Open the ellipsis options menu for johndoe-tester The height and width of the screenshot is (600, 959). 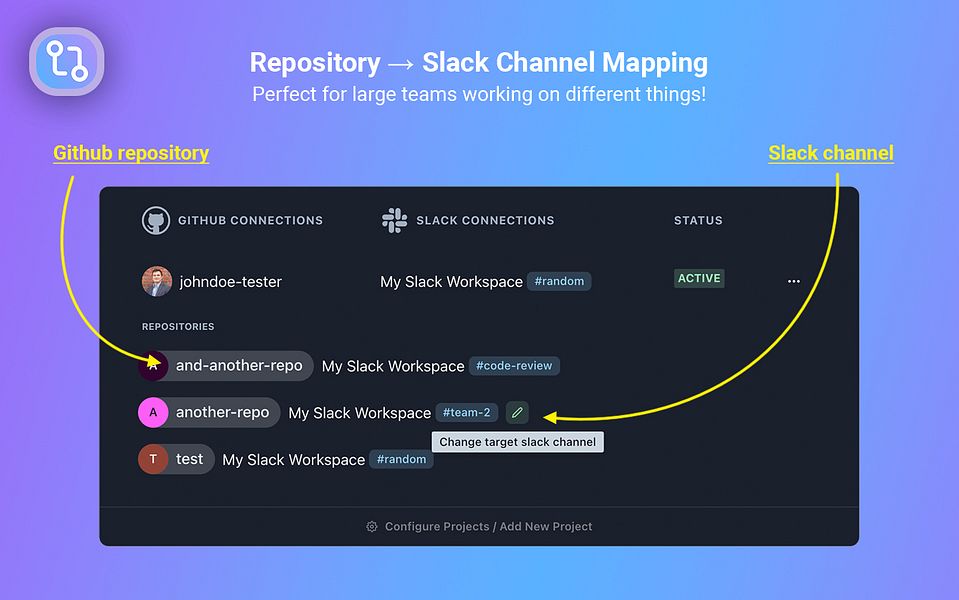(x=794, y=281)
